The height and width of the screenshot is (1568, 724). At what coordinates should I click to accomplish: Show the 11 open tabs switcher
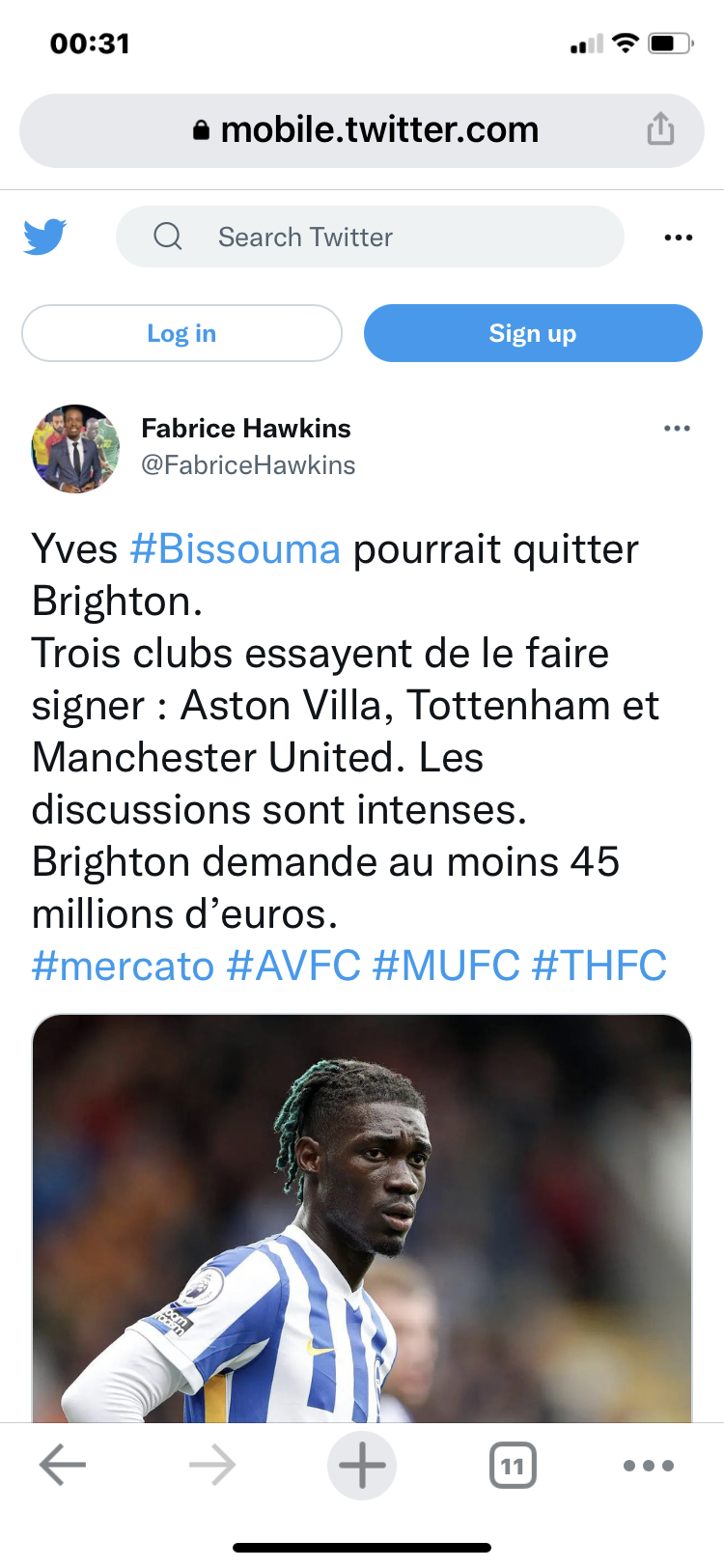[513, 1466]
